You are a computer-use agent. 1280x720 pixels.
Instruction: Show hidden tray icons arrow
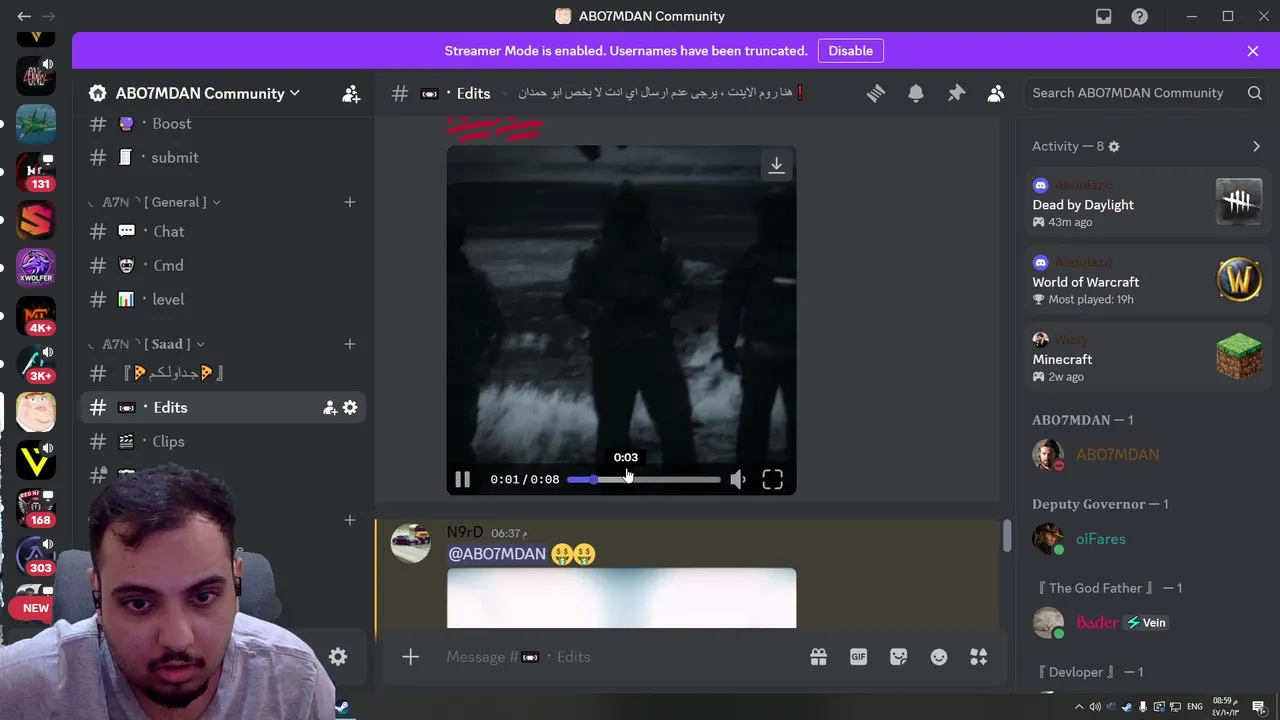pyautogui.click(x=1079, y=707)
